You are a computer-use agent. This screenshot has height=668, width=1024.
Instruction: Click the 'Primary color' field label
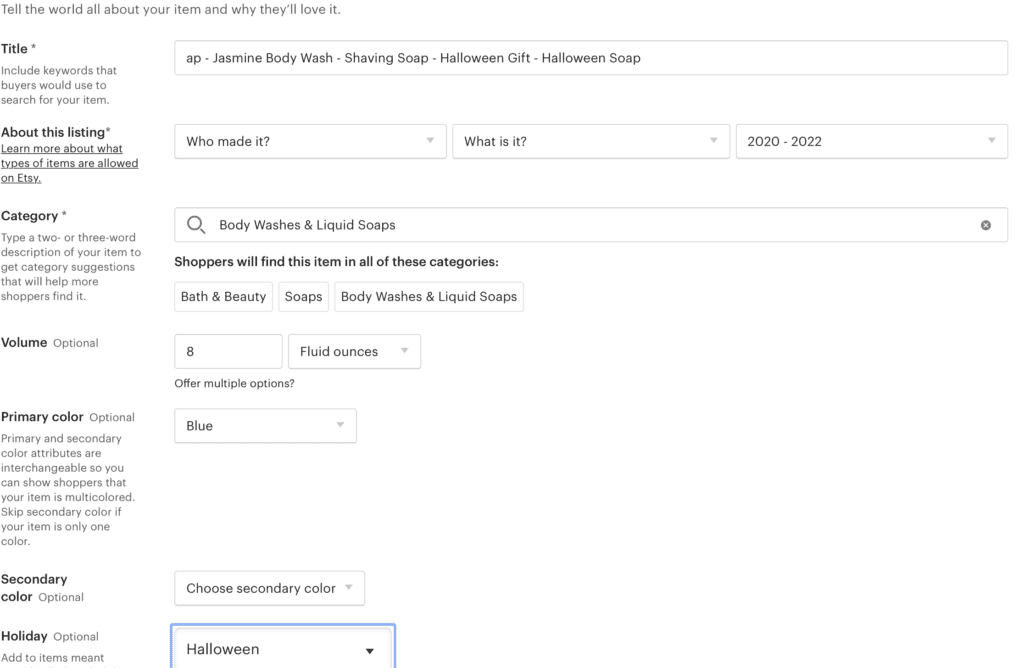point(42,417)
